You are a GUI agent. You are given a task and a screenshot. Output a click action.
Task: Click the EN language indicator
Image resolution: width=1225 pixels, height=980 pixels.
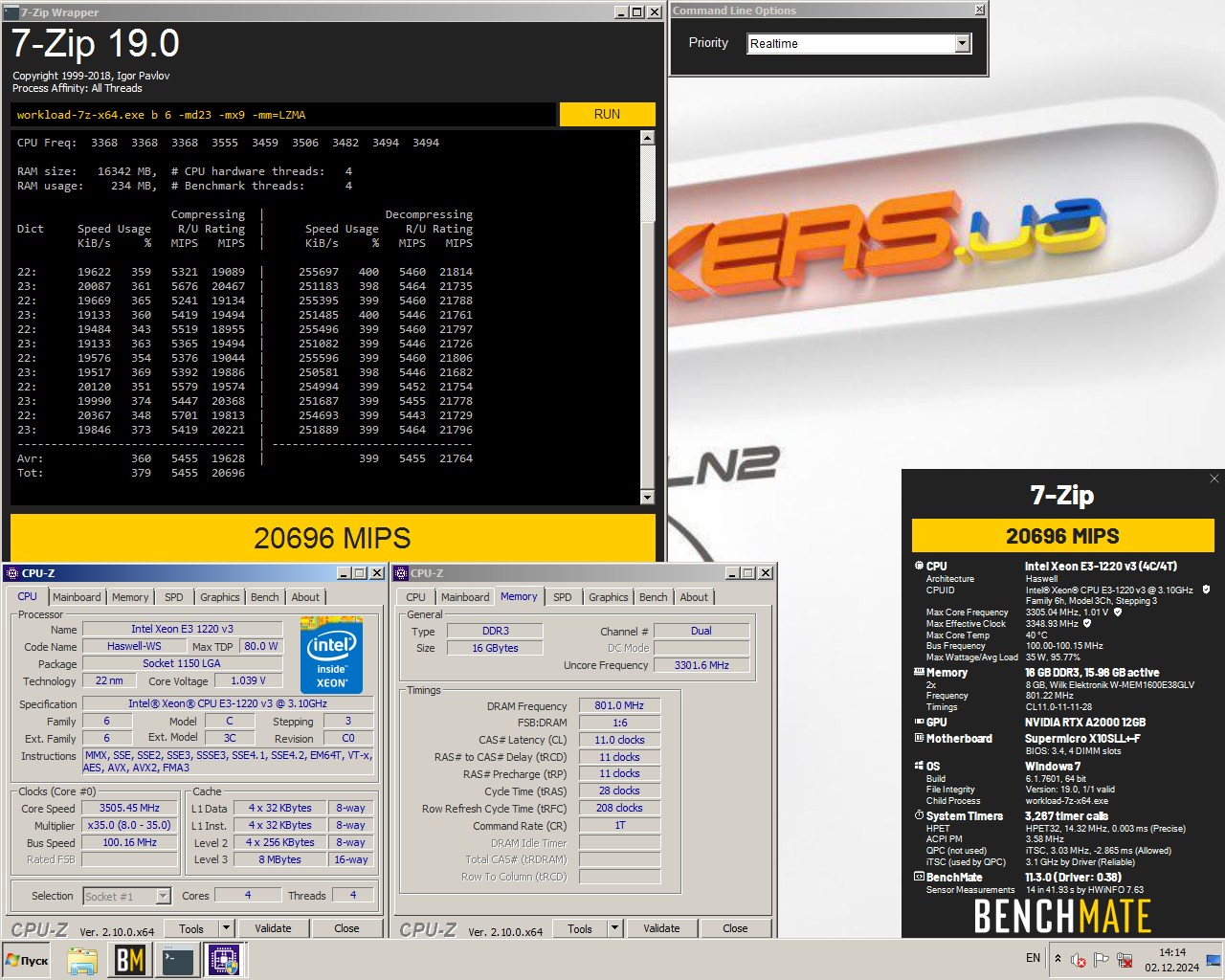tap(1033, 958)
